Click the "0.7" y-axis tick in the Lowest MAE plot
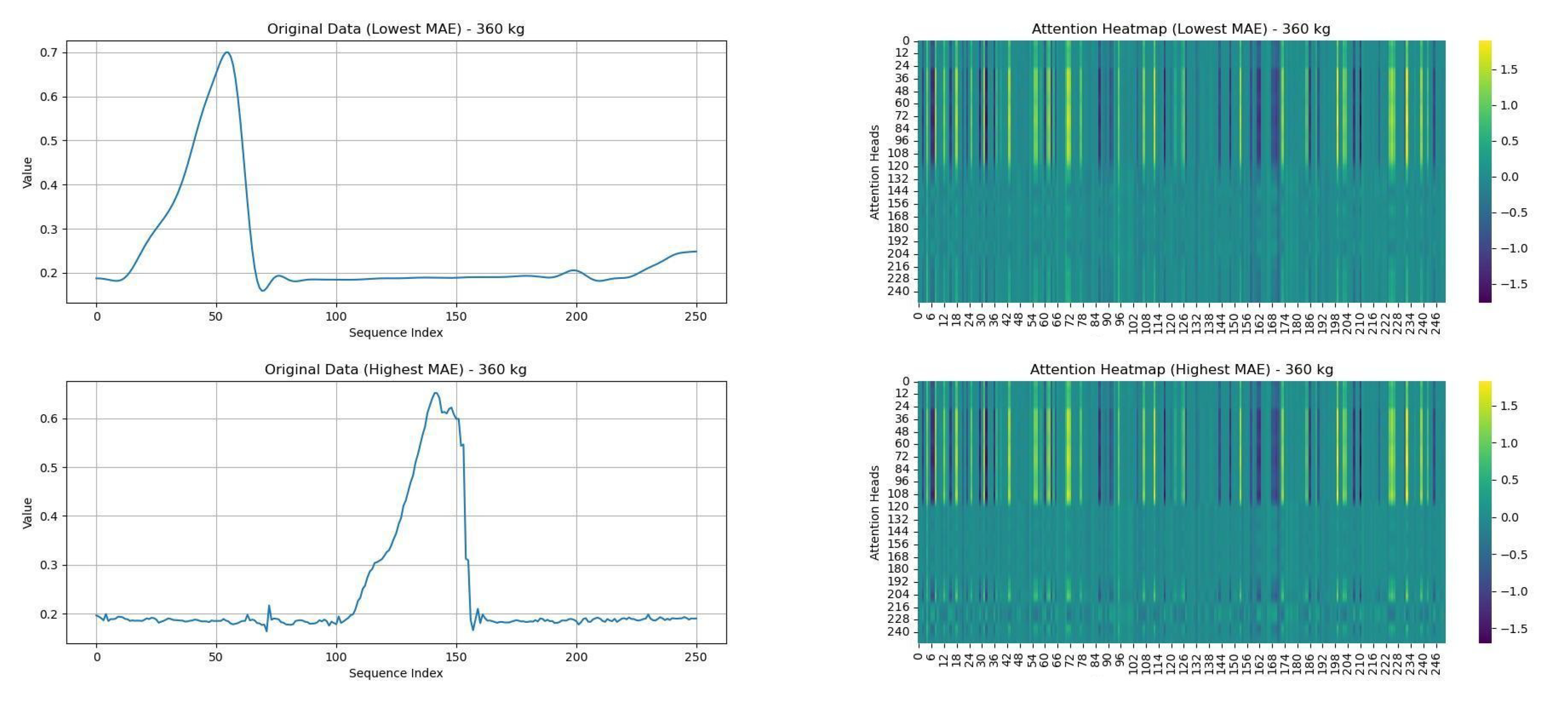 [49, 53]
